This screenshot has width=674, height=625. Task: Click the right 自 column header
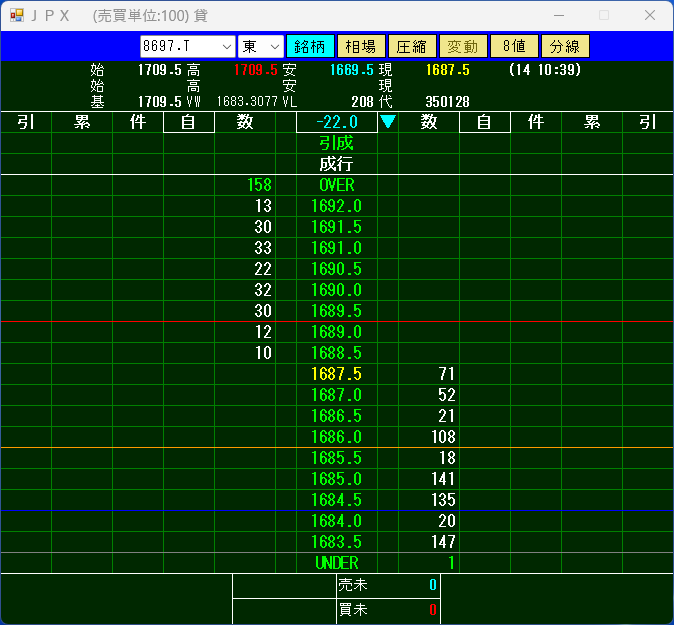[484, 122]
